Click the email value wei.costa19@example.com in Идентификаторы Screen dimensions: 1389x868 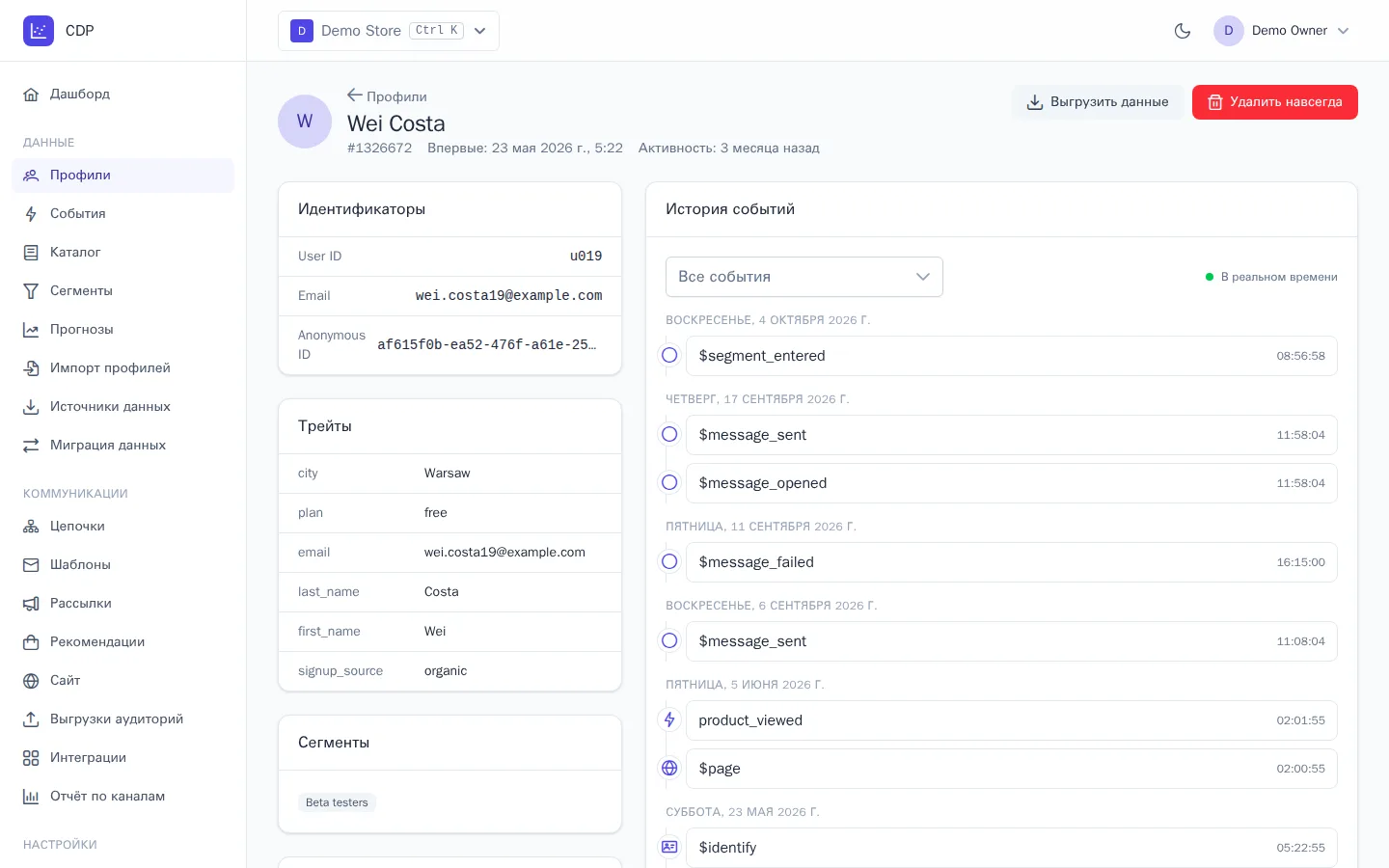click(508, 296)
